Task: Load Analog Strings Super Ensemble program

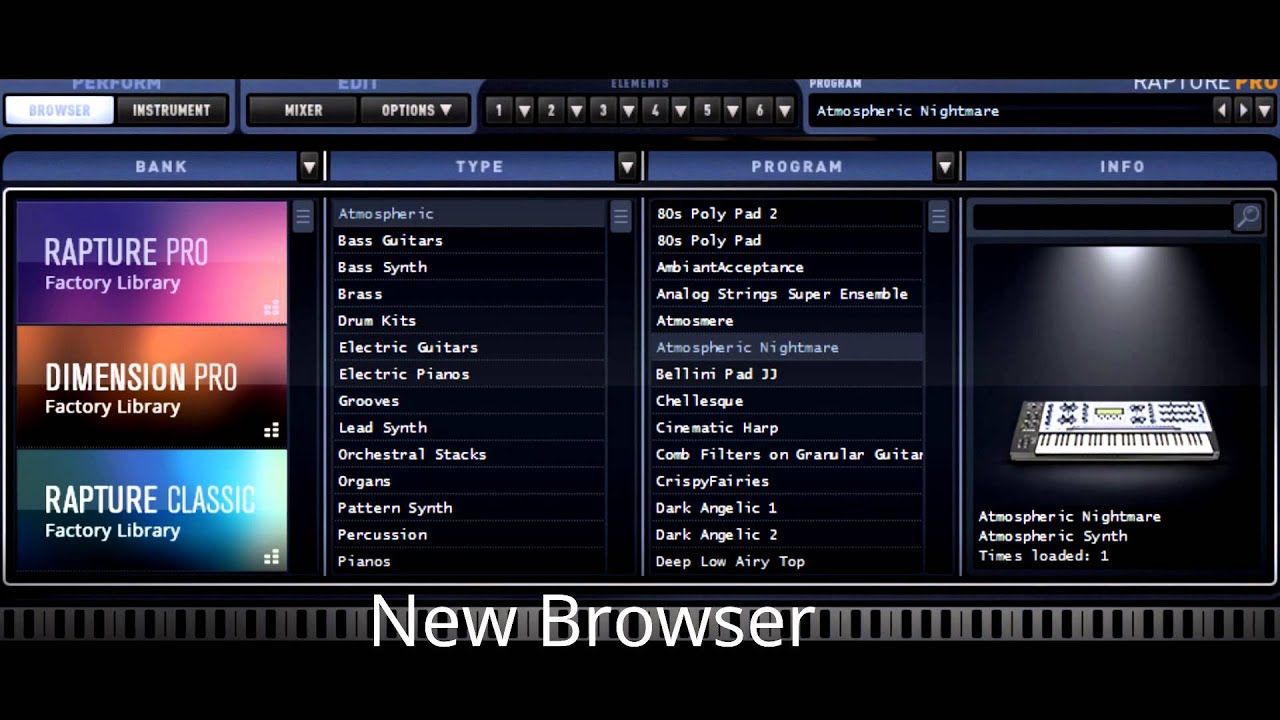Action: click(x=787, y=294)
